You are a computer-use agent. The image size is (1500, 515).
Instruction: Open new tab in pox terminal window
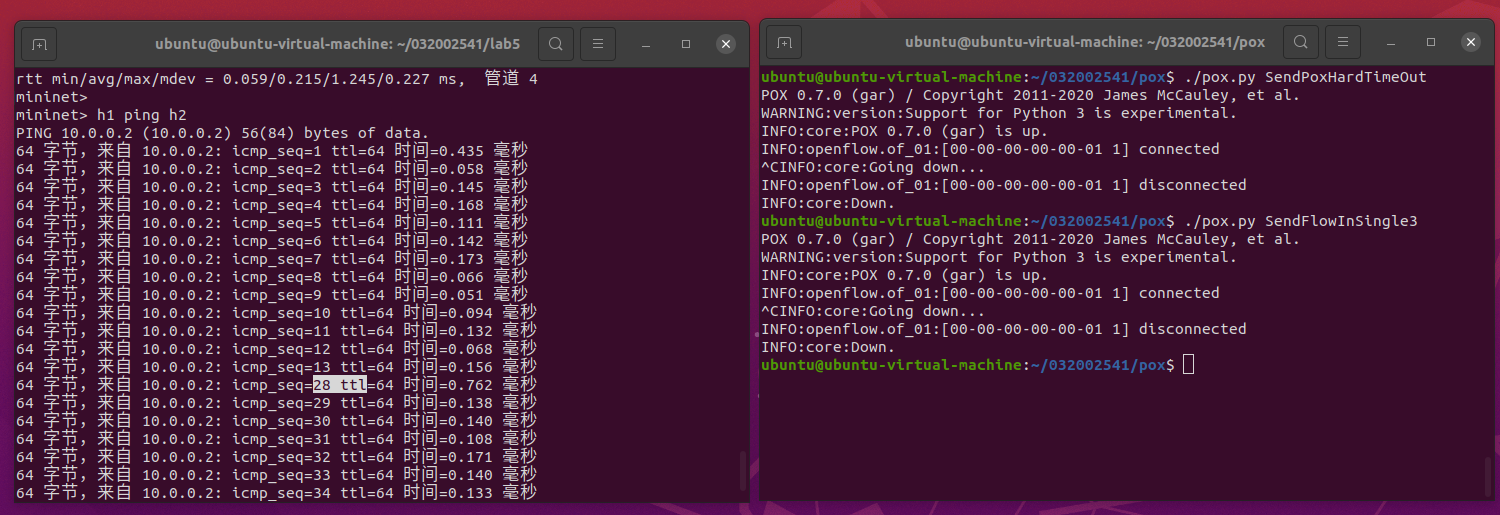[x=784, y=43]
